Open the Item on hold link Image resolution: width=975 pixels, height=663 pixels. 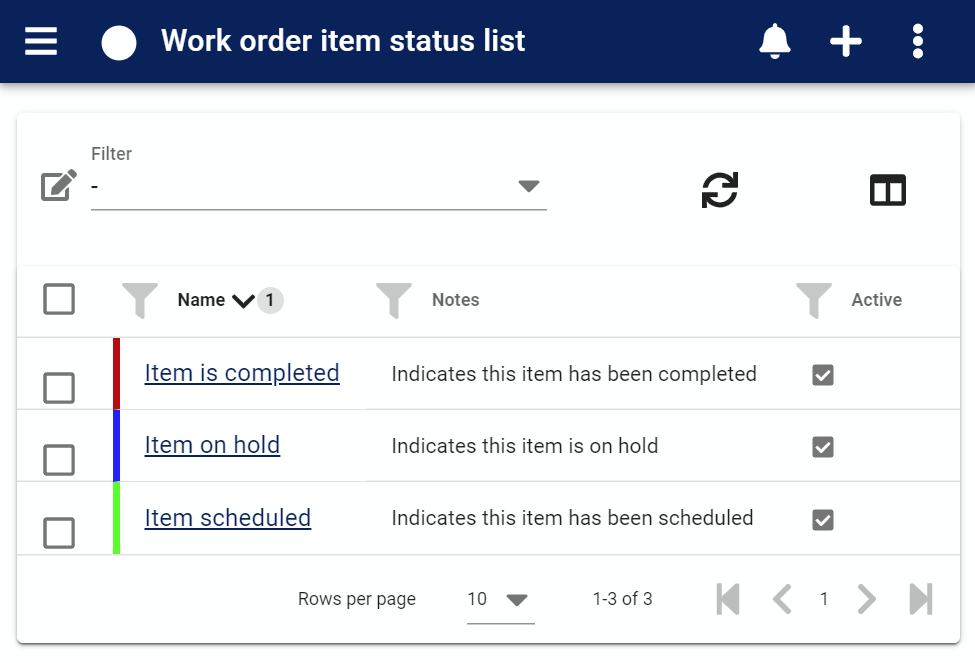[x=212, y=445]
